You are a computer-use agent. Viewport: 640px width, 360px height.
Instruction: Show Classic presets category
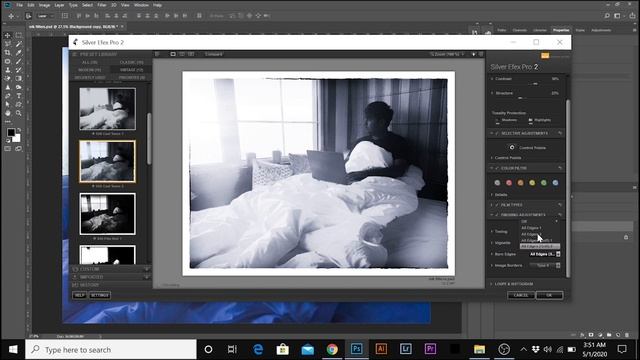coord(131,62)
